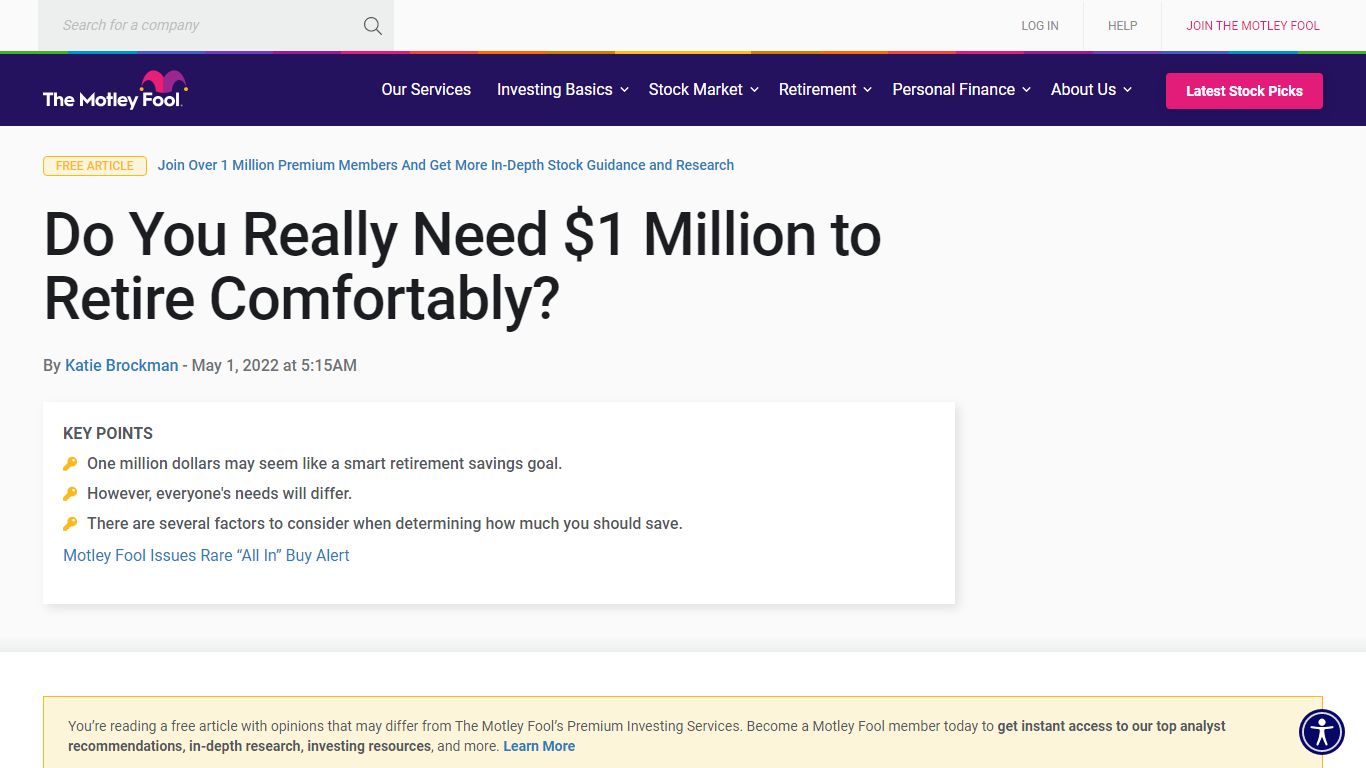Click 'One million dollars may seem' key point
Image resolution: width=1366 pixels, height=768 pixels.
[325, 463]
